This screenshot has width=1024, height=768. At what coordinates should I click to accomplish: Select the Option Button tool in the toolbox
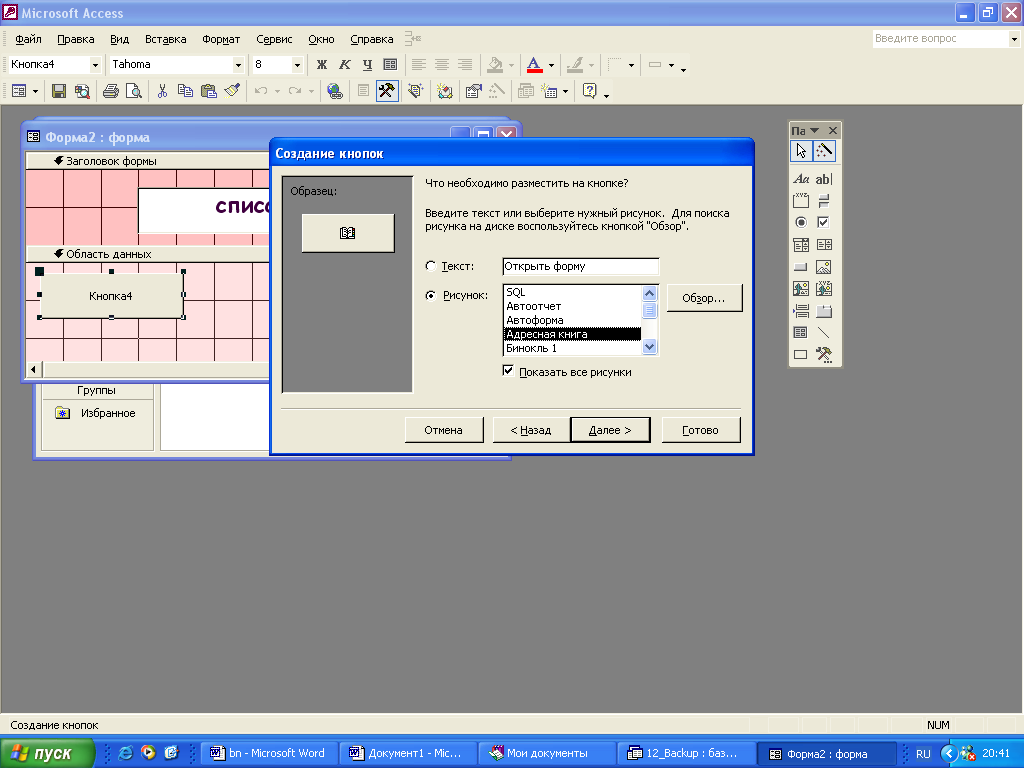coord(801,223)
